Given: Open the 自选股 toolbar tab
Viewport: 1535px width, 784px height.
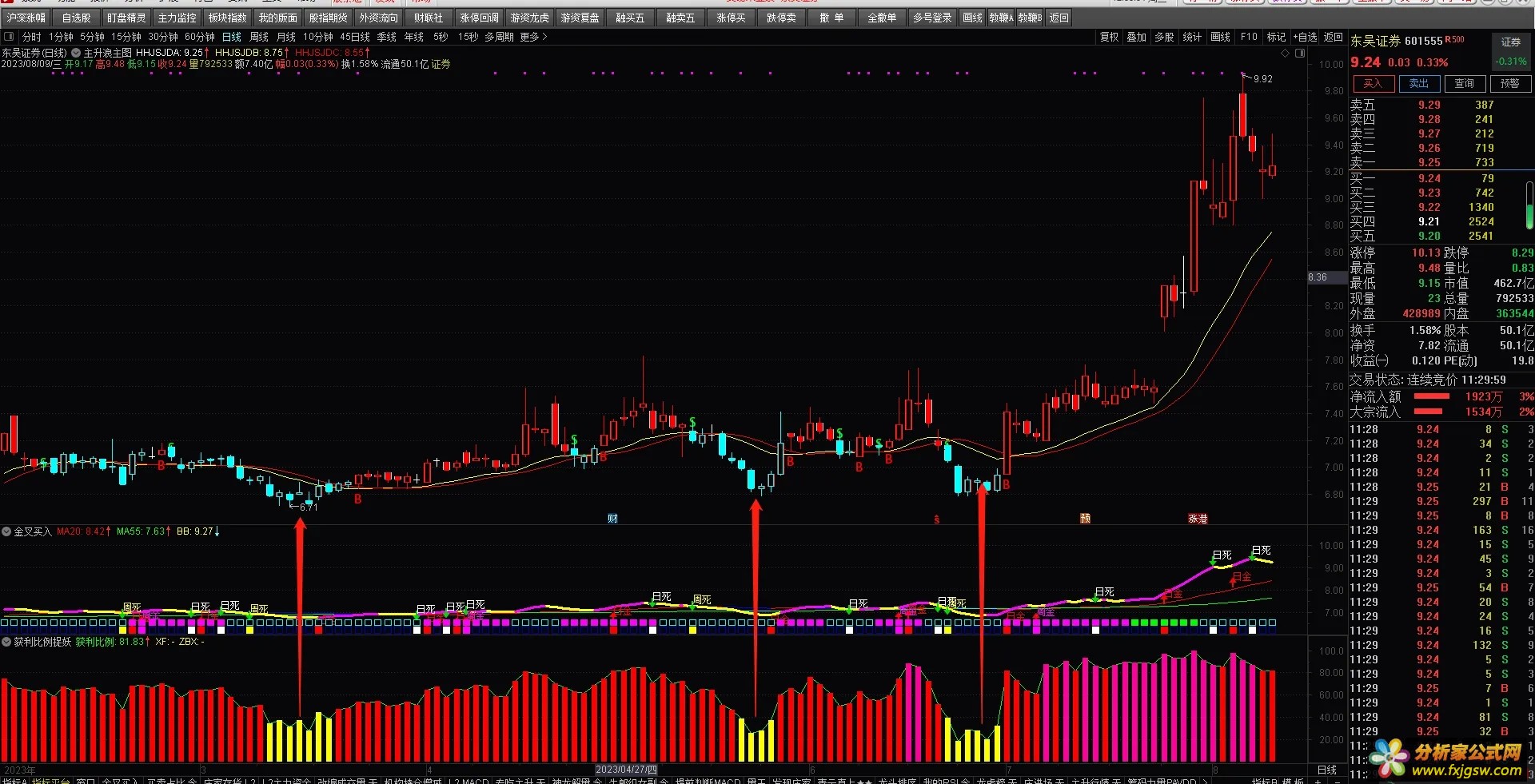Looking at the screenshot, I should 77,18.
